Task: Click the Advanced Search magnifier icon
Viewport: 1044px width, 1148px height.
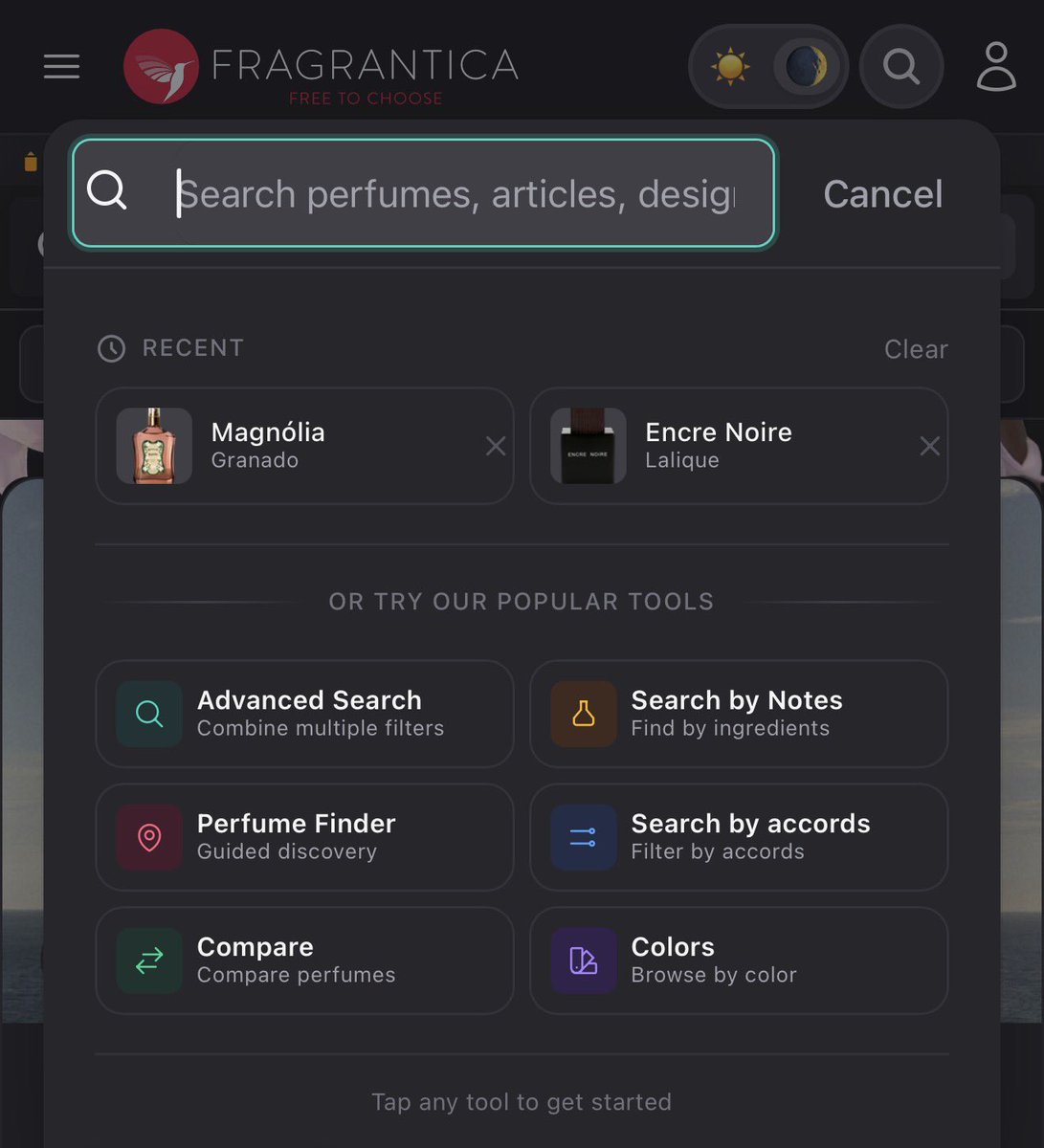Action: [149, 714]
